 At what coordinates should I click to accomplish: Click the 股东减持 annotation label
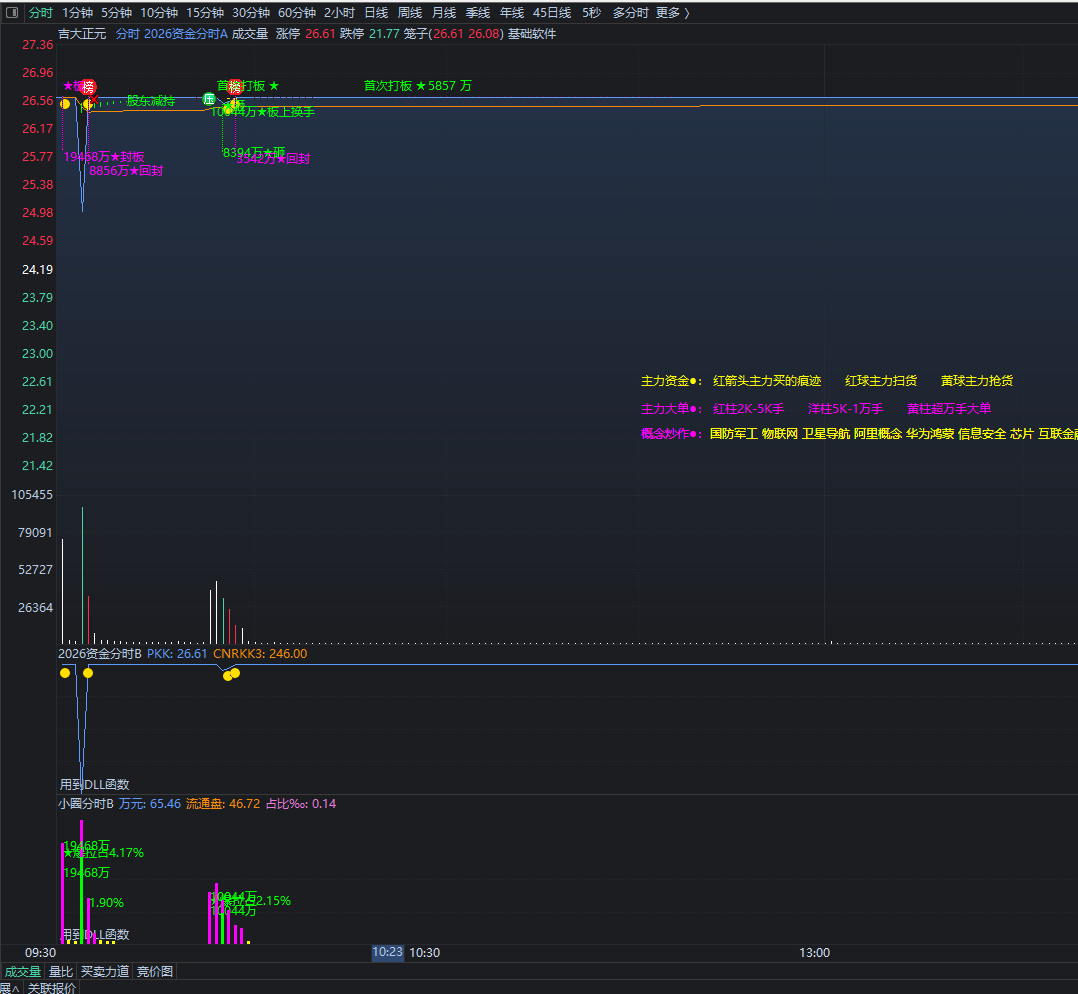(151, 101)
